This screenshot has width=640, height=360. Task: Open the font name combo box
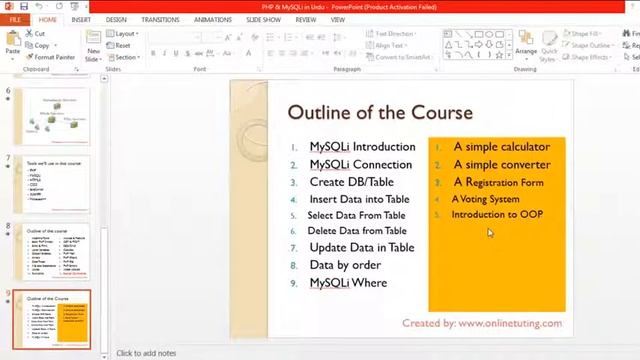[175, 38]
